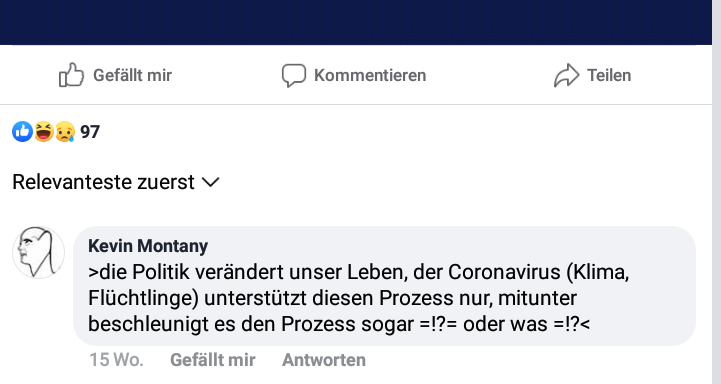The height and width of the screenshot is (384, 721).
Task: Open the 'Relevanteste zuerst' sort dropdown
Action: coord(116,182)
